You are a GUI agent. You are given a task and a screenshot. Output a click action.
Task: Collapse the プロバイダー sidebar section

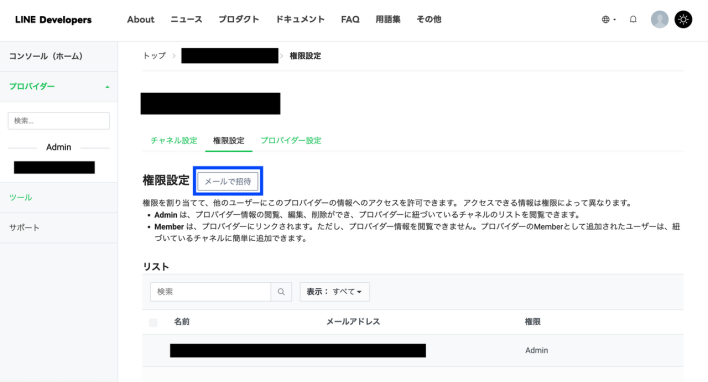click(59, 86)
